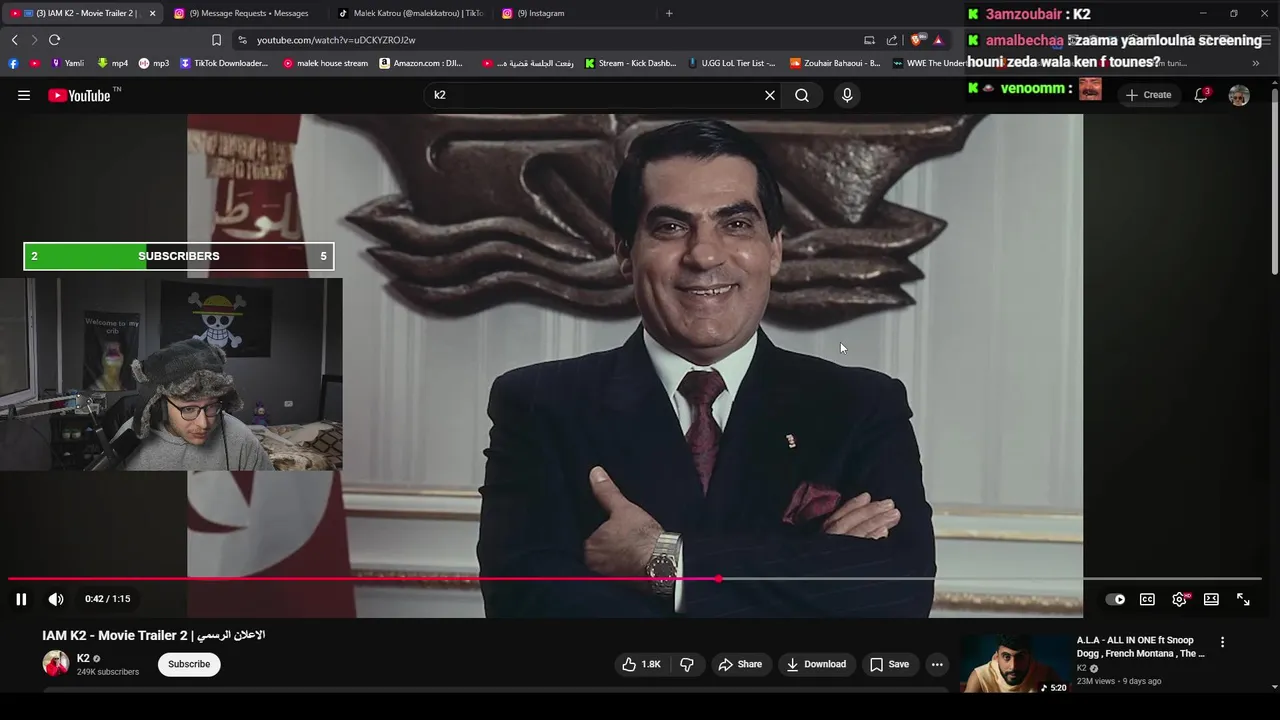Screen dimensions: 1280x720
Task: Clear the search box with the X
Action: (770, 95)
